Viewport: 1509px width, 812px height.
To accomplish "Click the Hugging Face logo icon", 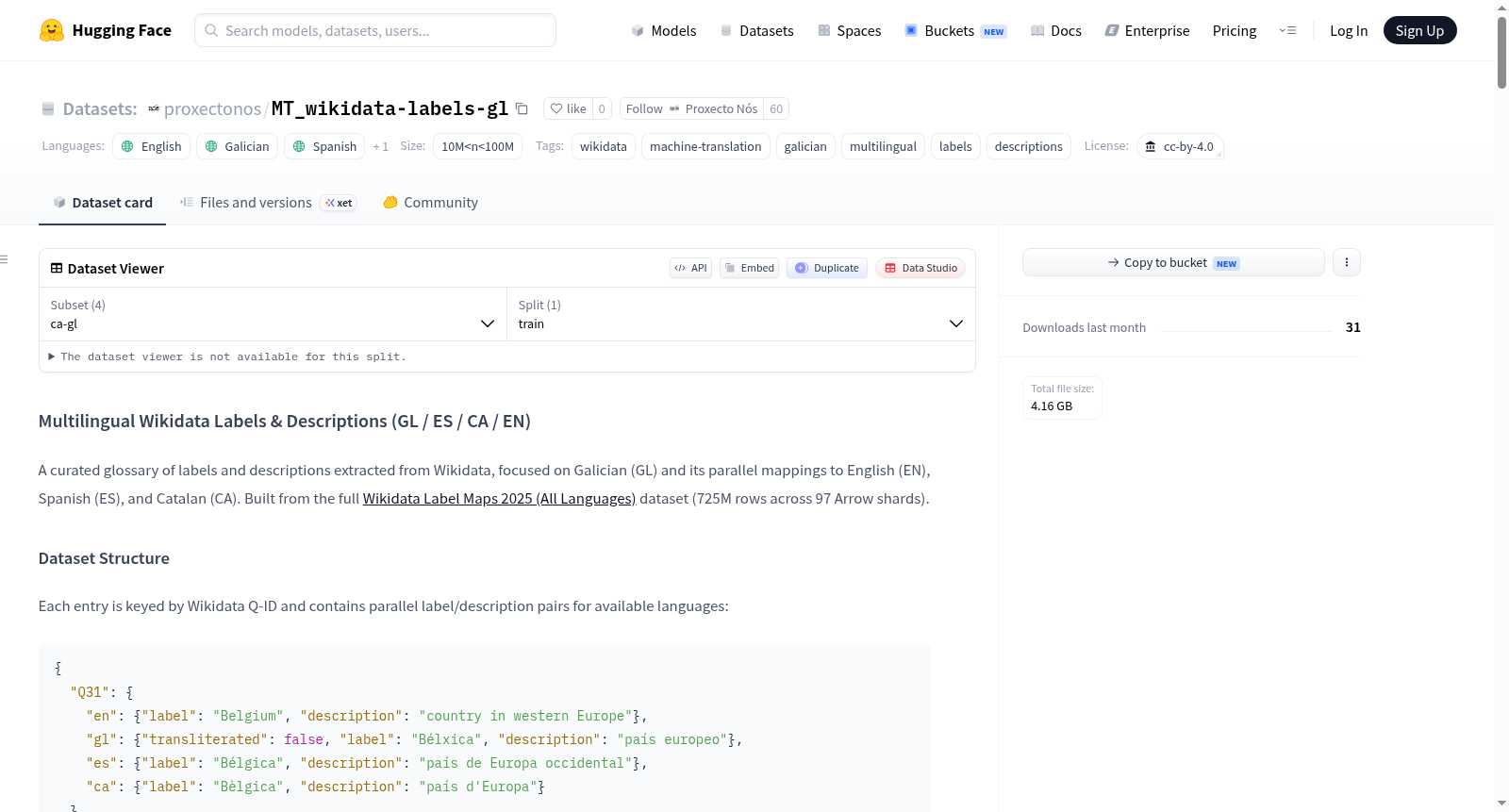I will coord(52,30).
